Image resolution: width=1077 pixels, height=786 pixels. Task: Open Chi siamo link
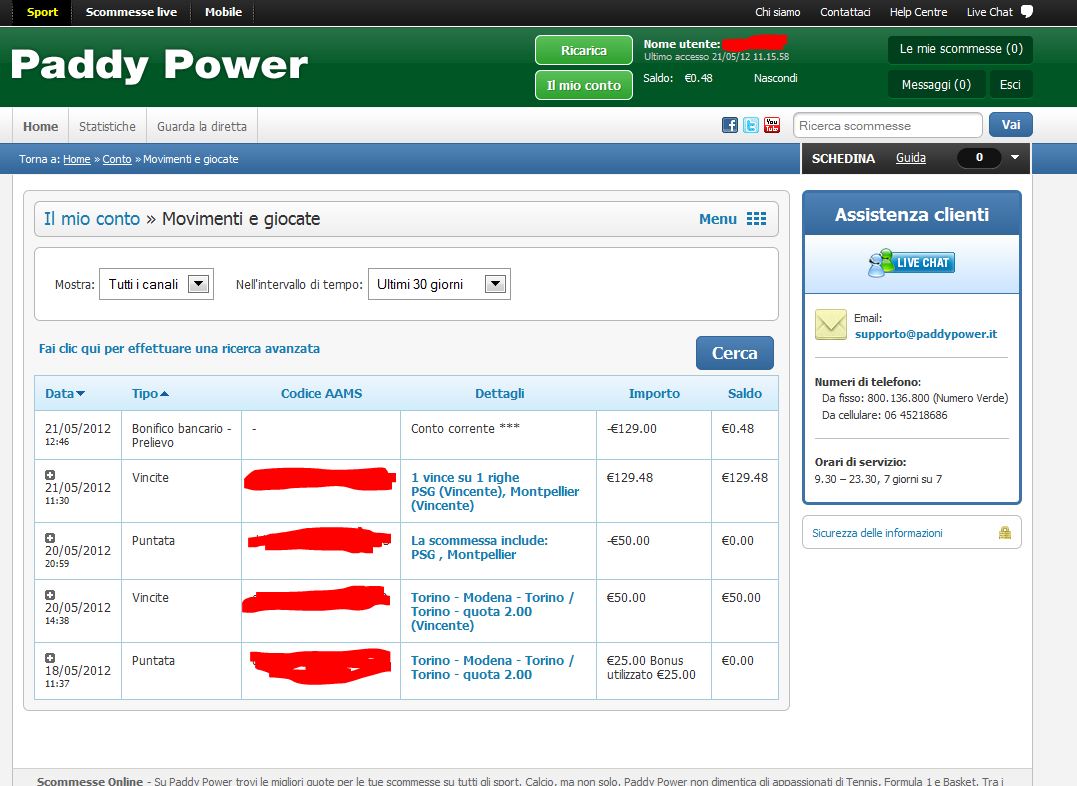tap(778, 12)
